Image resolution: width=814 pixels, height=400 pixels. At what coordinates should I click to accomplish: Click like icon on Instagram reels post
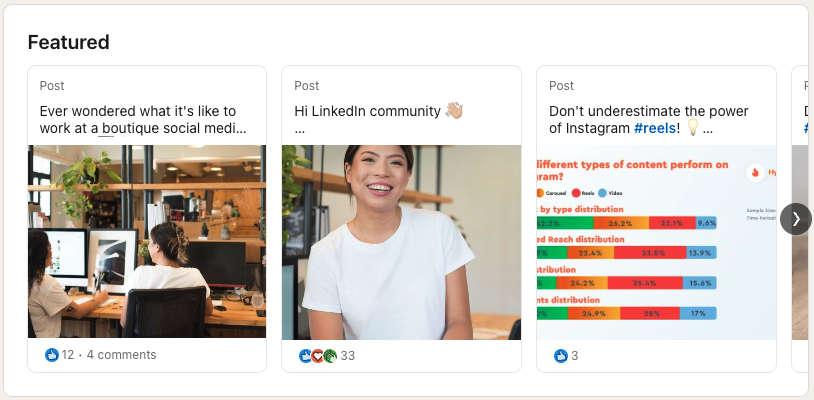561,356
